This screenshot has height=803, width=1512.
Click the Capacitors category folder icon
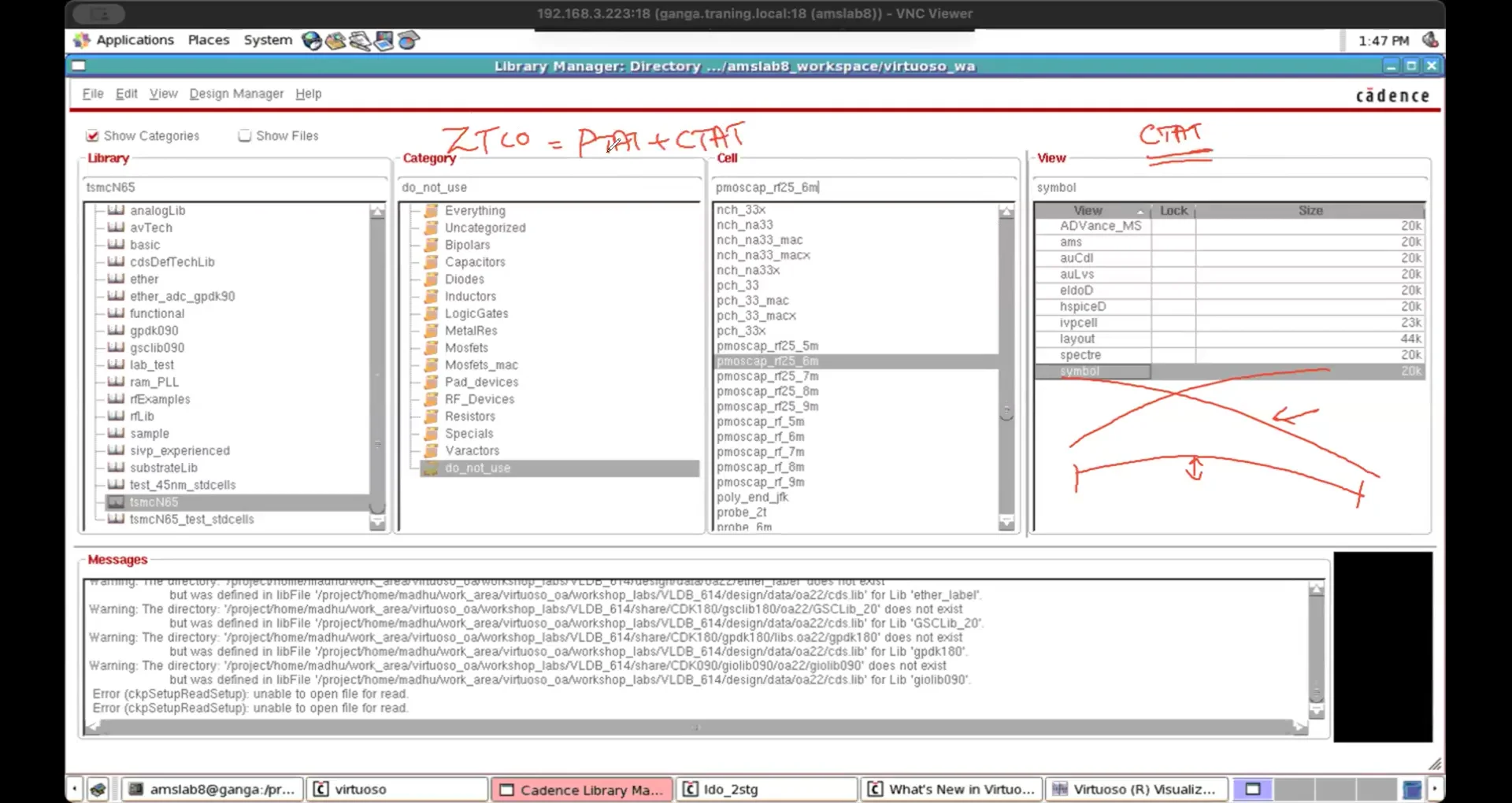pos(431,262)
